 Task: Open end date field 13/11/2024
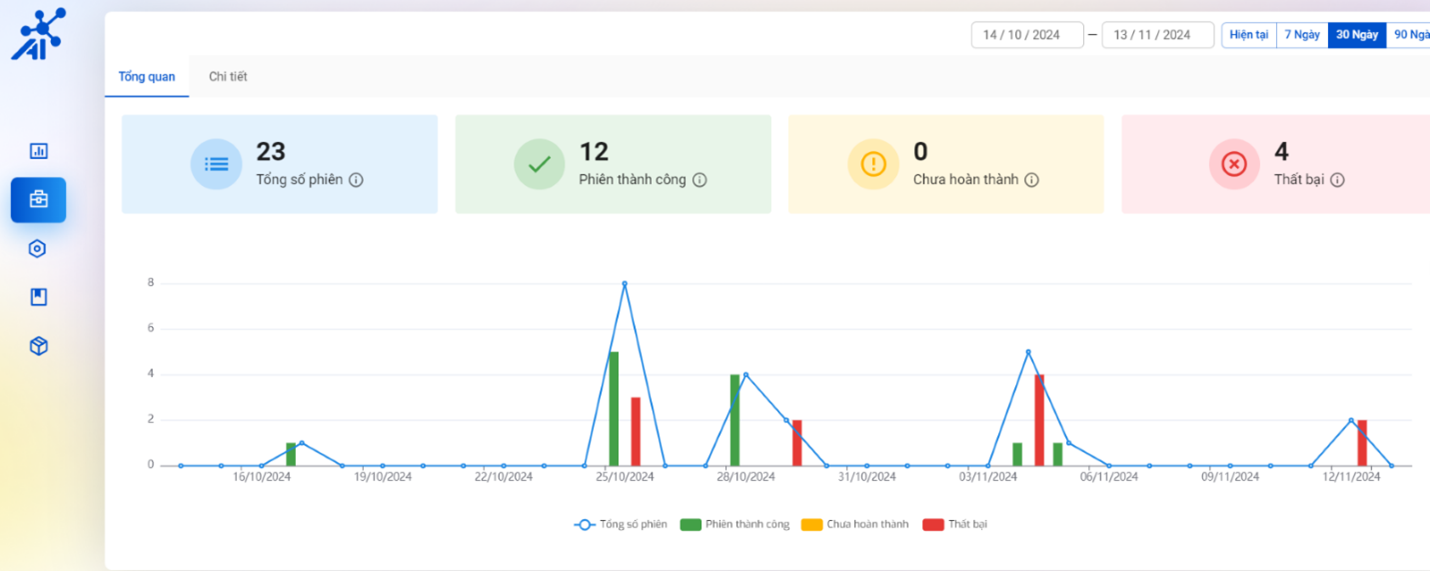pyautogui.click(x=1157, y=35)
